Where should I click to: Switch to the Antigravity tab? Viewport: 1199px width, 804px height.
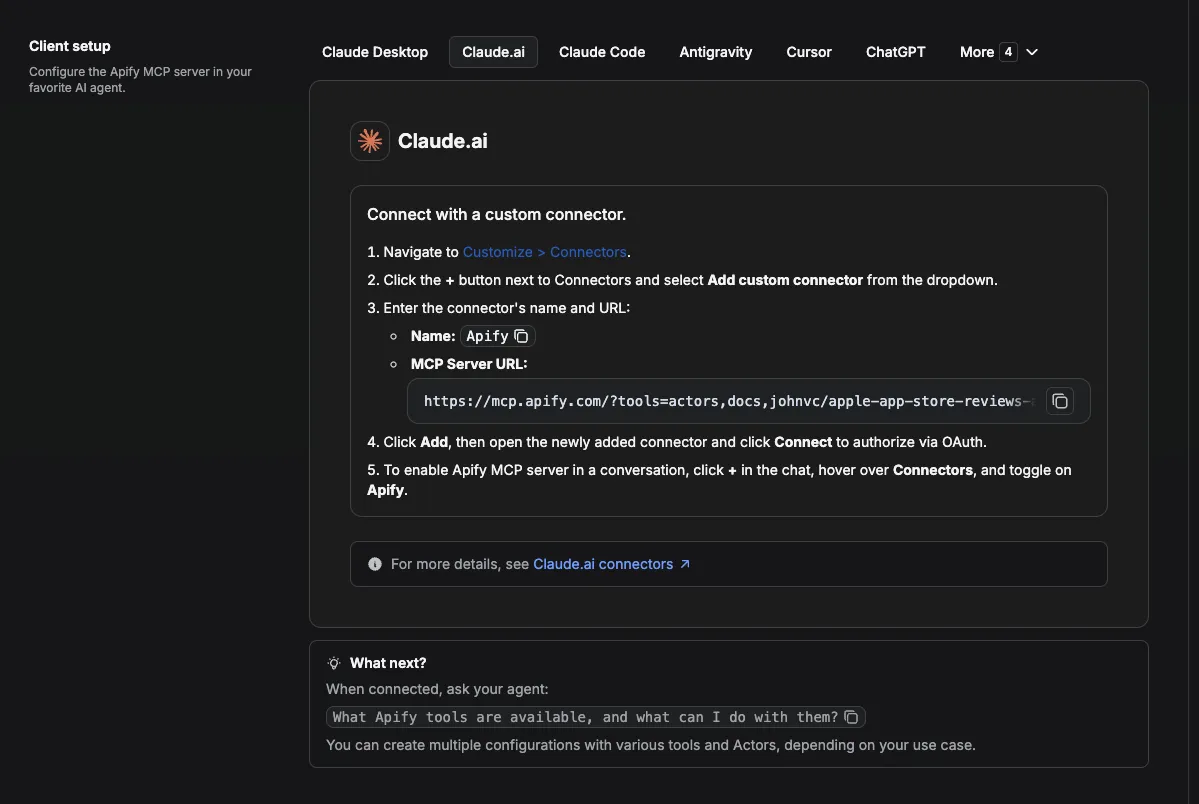pos(716,52)
